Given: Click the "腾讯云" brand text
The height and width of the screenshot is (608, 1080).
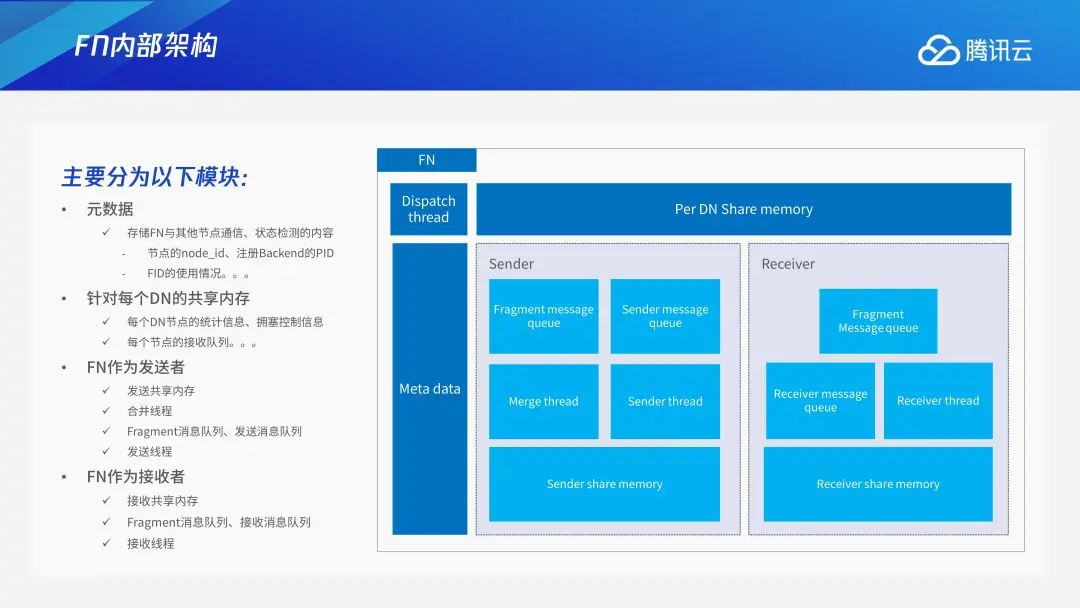Looking at the screenshot, I should 999,50.
